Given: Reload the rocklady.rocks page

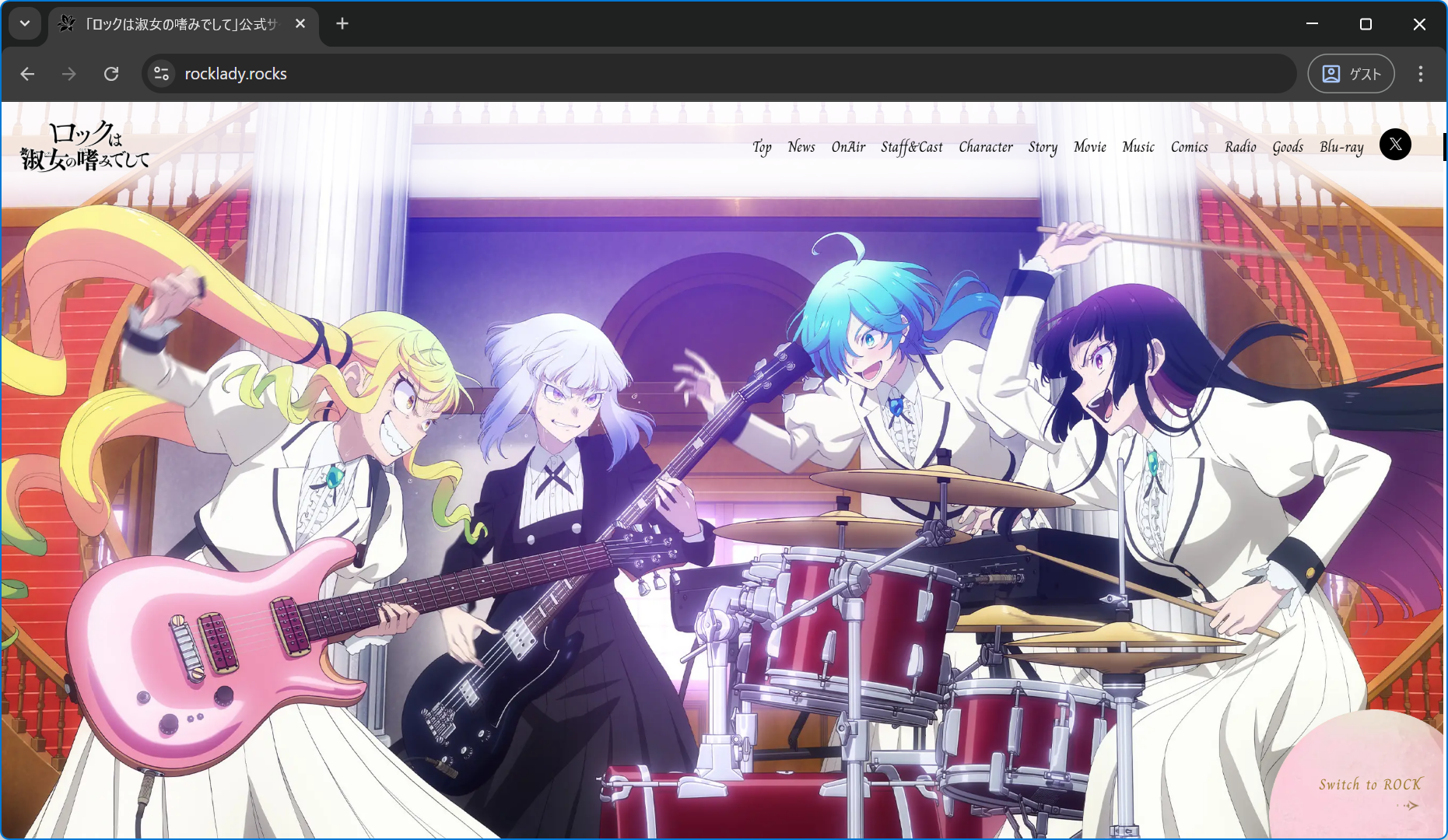Looking at the screenshot, I should (111, 74).
